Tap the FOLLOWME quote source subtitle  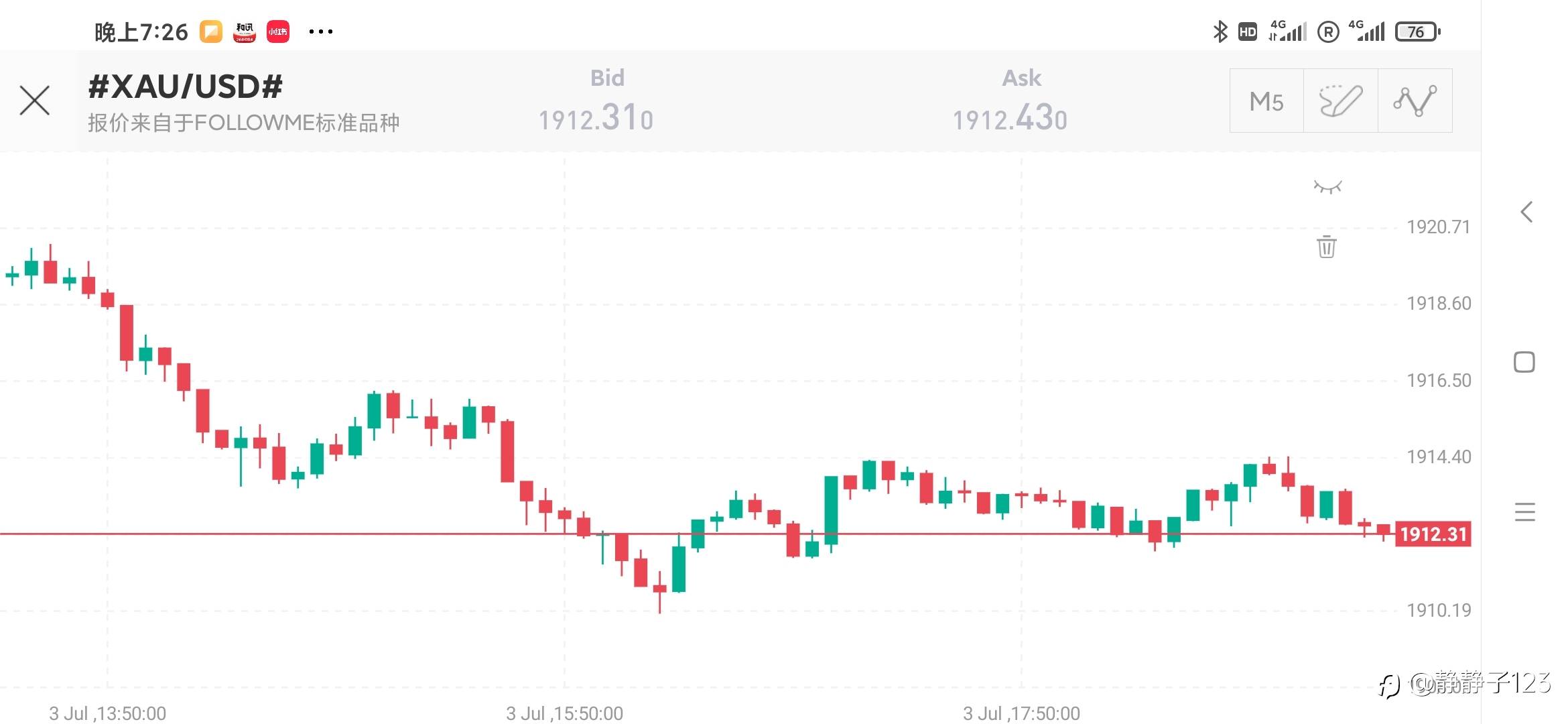[x=243, y=123]
